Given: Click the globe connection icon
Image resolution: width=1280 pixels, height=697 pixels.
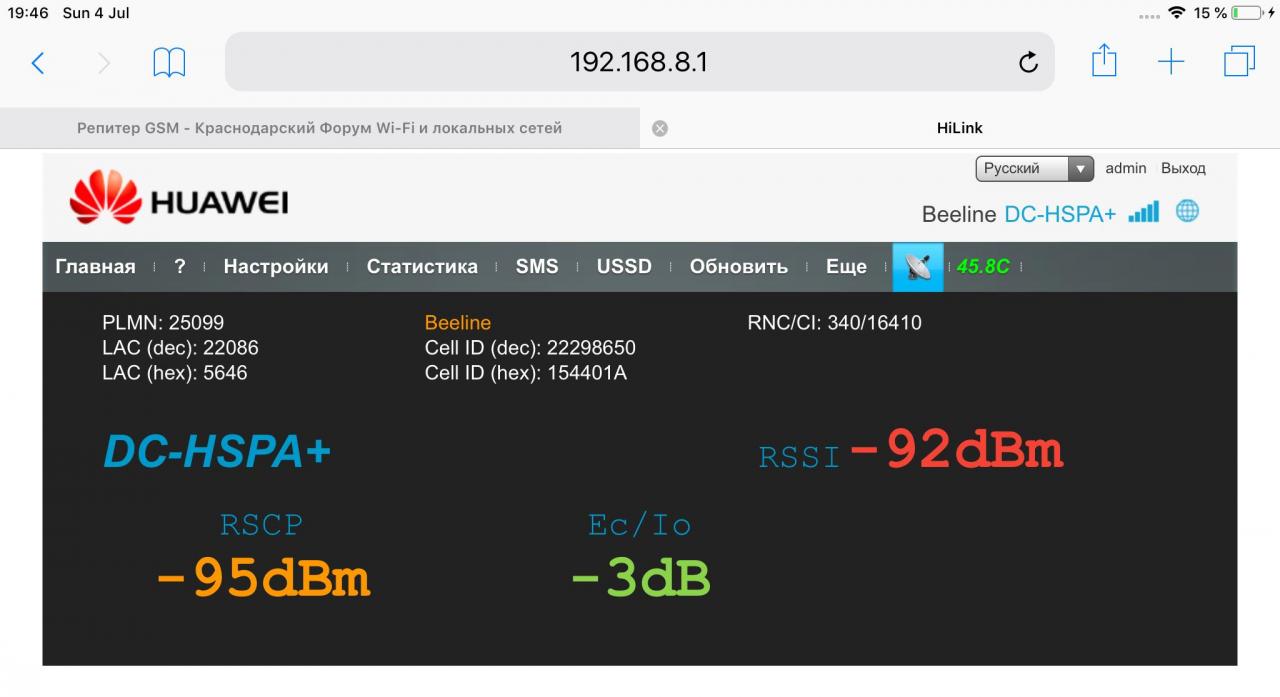Looking at the screenshot, I should 1187,211.
